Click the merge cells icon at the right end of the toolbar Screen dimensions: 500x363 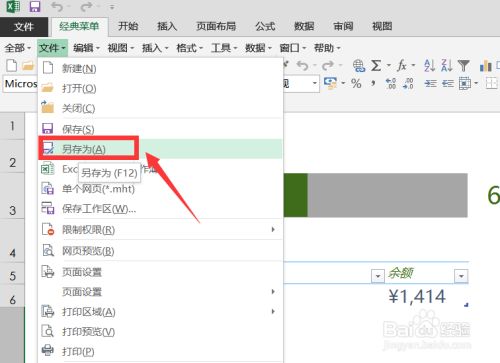tap(491, 83)
